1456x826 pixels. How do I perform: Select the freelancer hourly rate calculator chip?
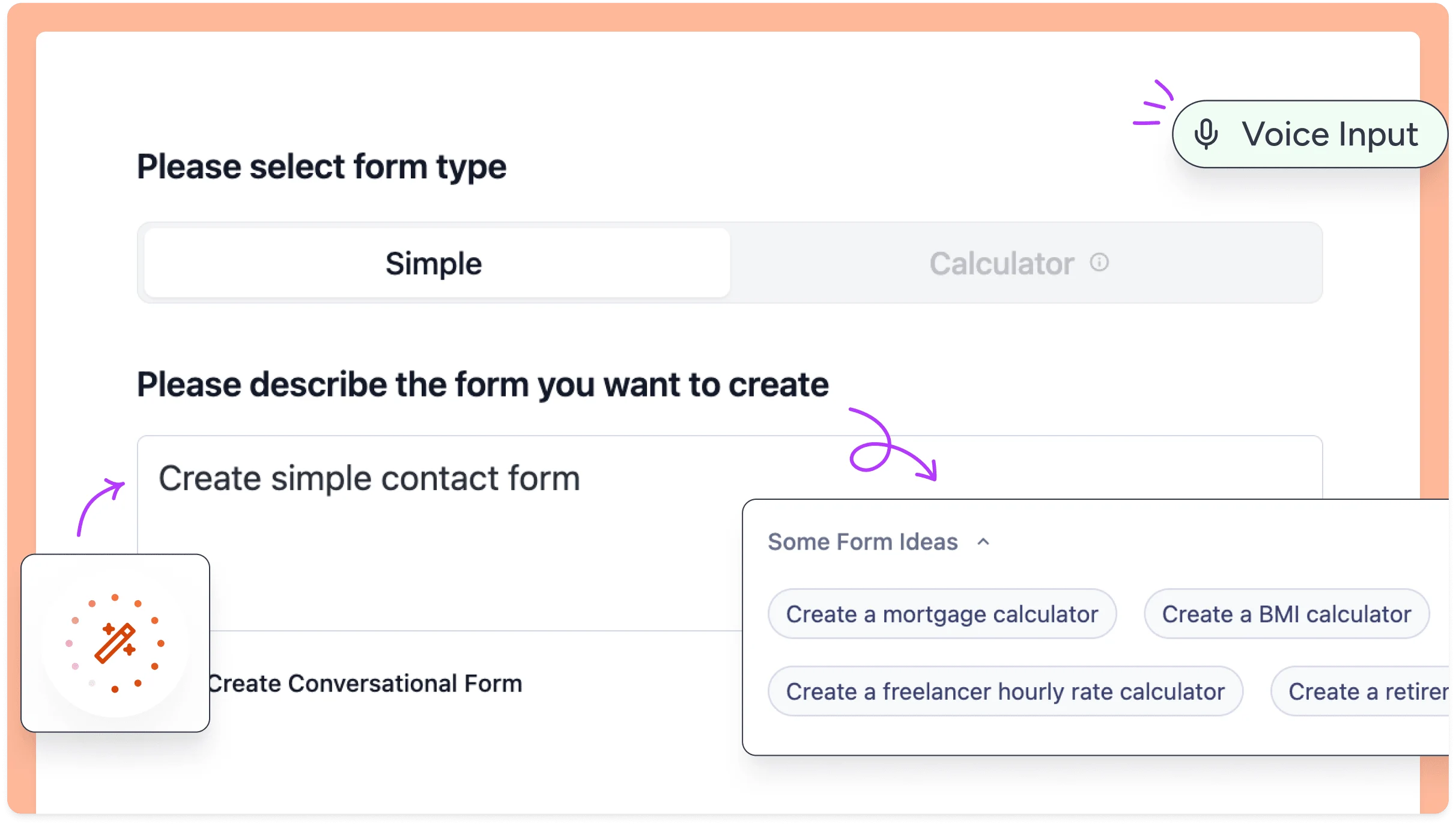[1005, 691]
